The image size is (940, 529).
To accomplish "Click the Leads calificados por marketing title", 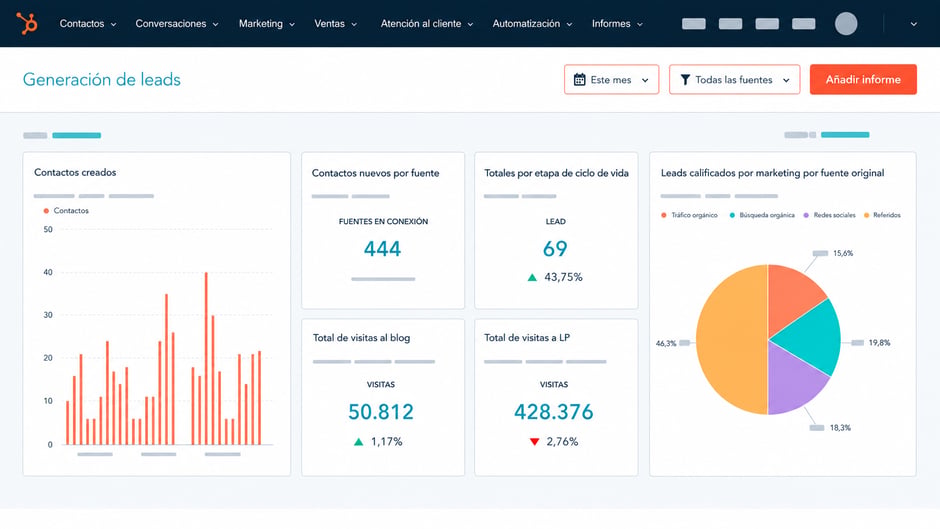I will (x=772, y=173).
